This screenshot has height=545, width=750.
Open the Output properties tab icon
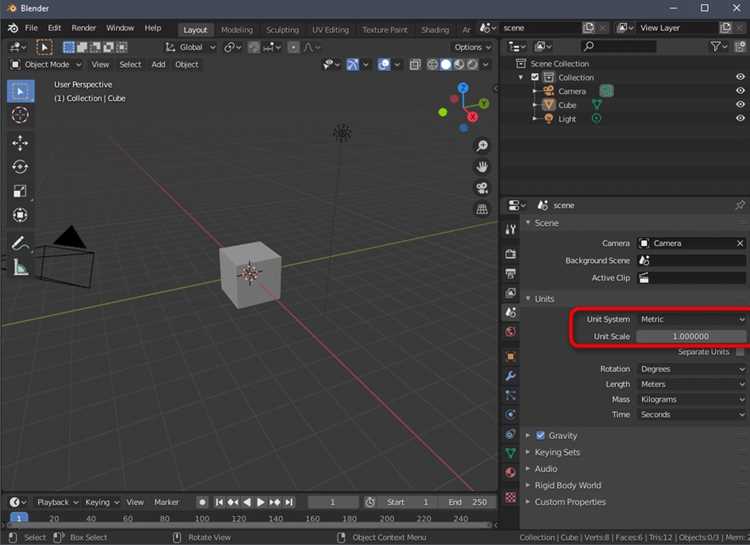click(510, 273)
